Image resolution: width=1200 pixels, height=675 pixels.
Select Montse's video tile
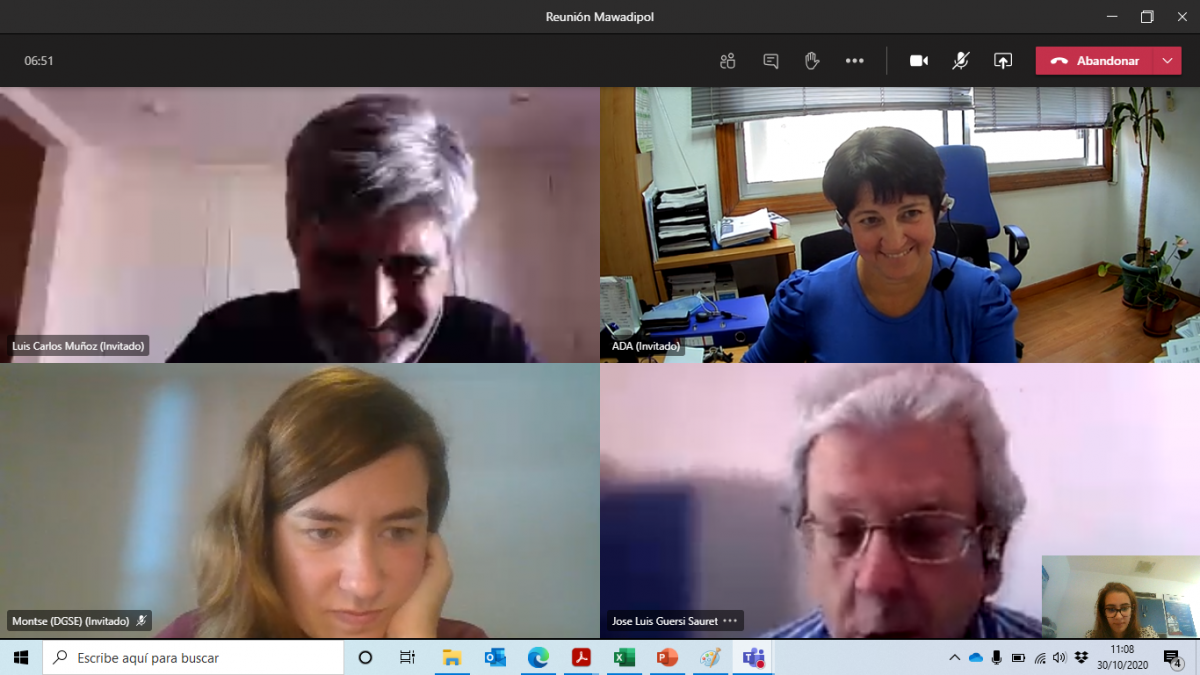[x=299, y=501]
